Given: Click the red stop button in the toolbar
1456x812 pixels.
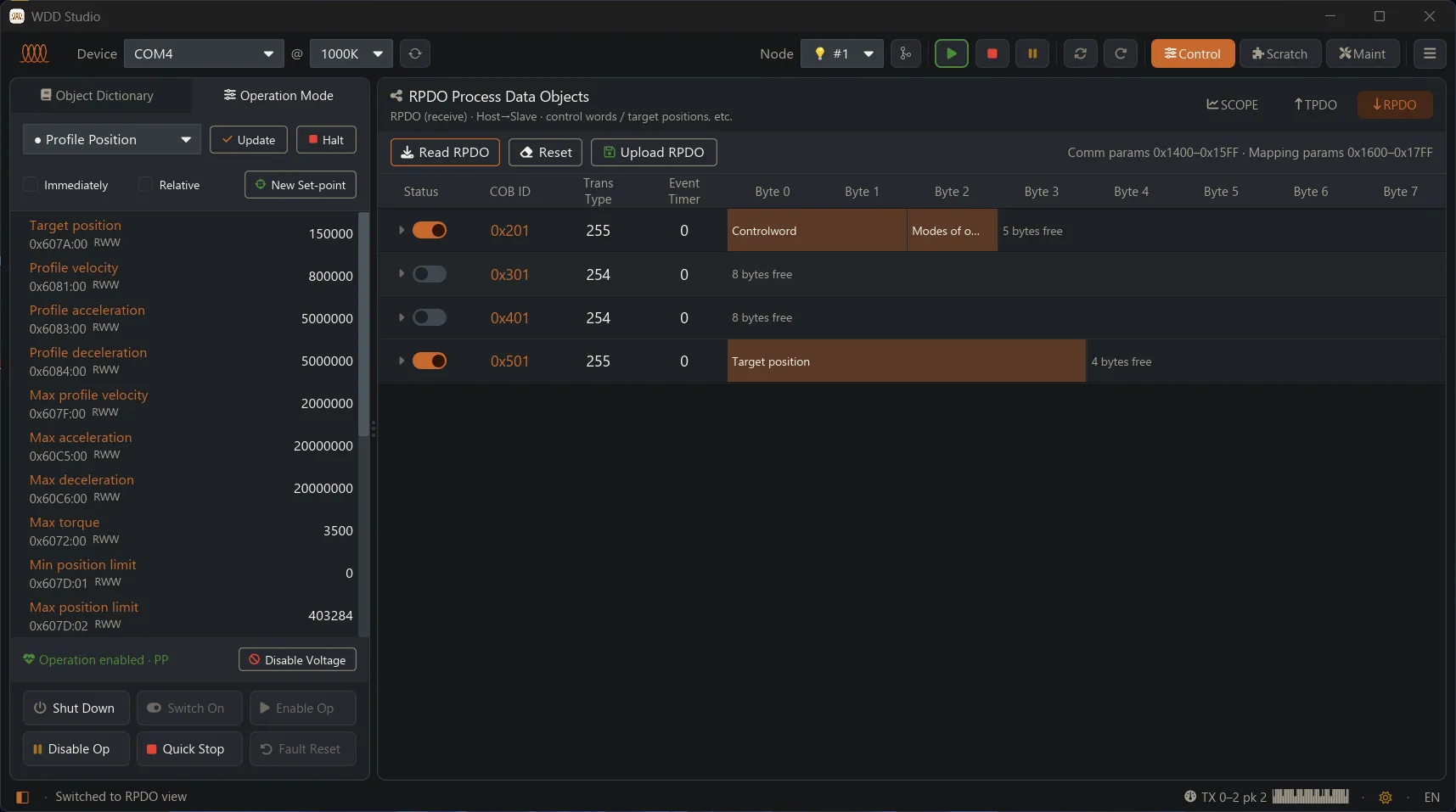Looking at the screenshot, I should pyautogui.click(x=992, y=53).
